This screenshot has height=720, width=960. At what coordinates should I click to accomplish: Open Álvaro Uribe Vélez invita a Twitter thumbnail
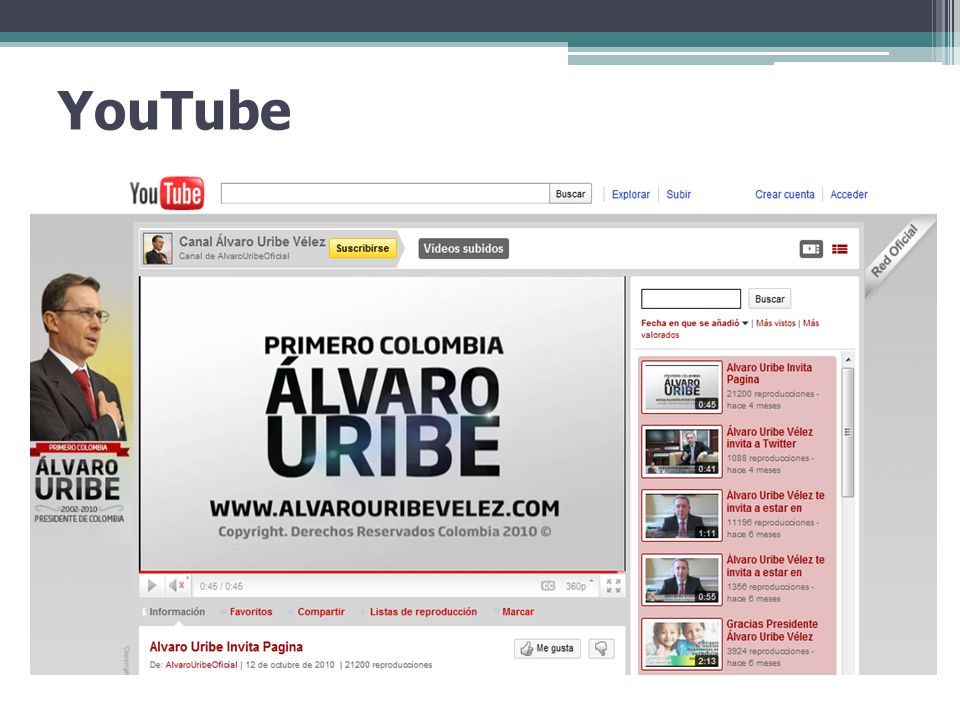(681, 451)
